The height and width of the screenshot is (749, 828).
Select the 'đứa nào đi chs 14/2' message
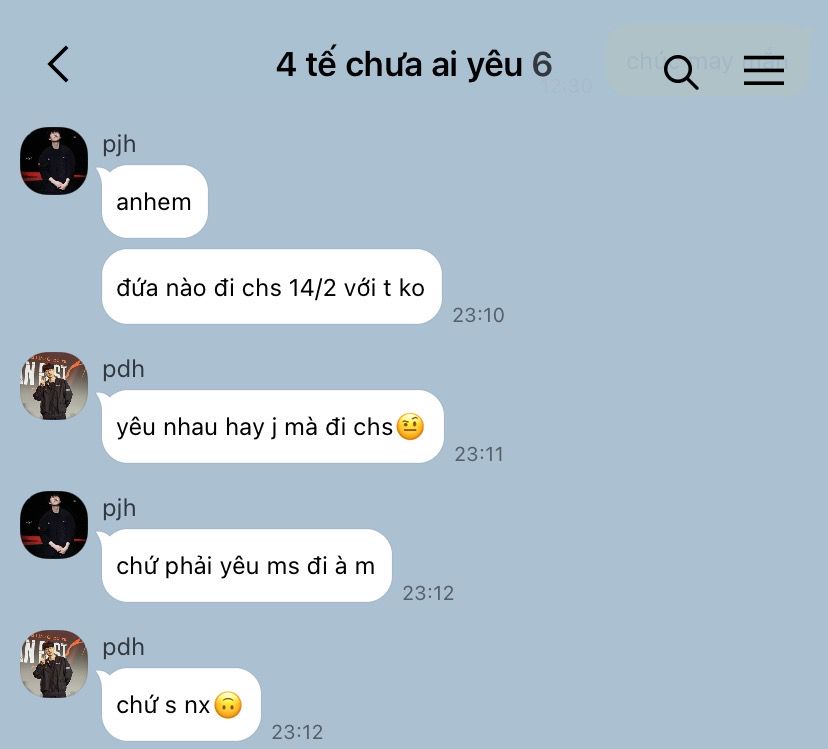point(271,287)
